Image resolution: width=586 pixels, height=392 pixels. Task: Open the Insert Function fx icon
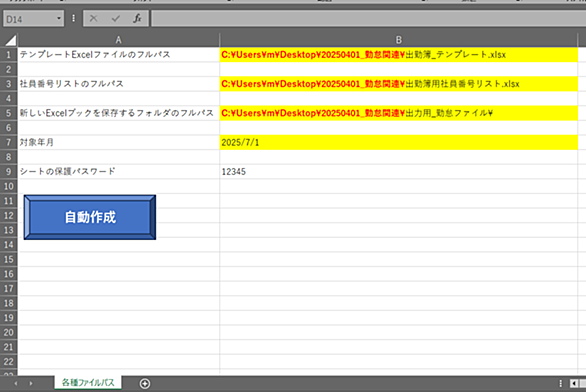pyautogui.click(x=137, y=18)
